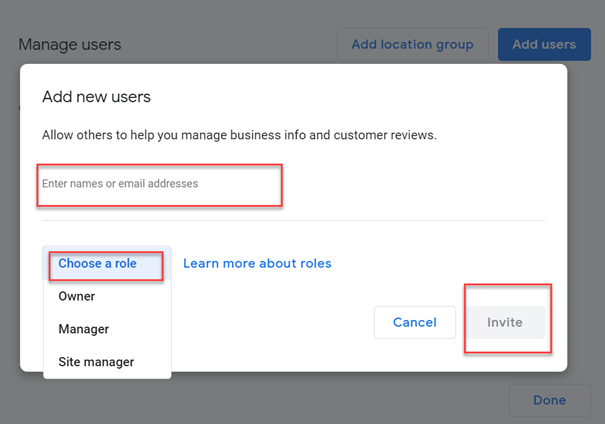Collapse the role list via Choose a role

(97, 264)
